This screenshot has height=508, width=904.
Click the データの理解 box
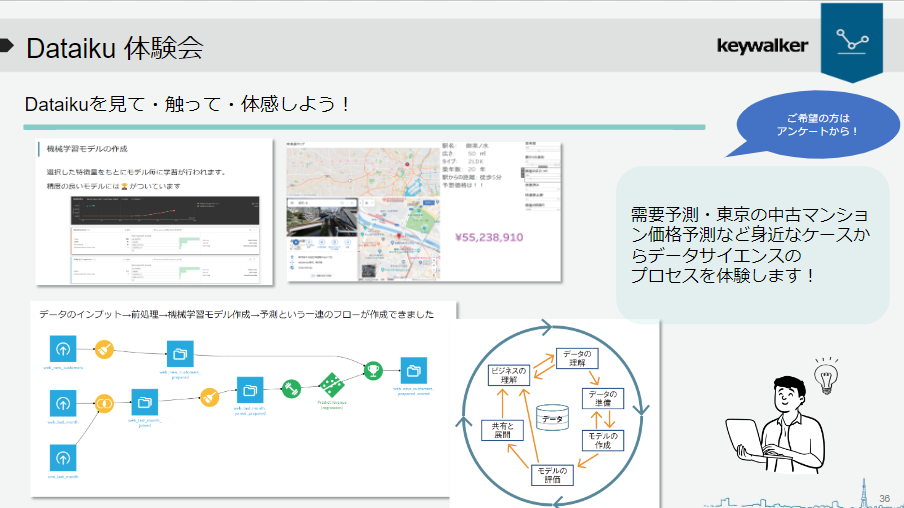point(577,358)
